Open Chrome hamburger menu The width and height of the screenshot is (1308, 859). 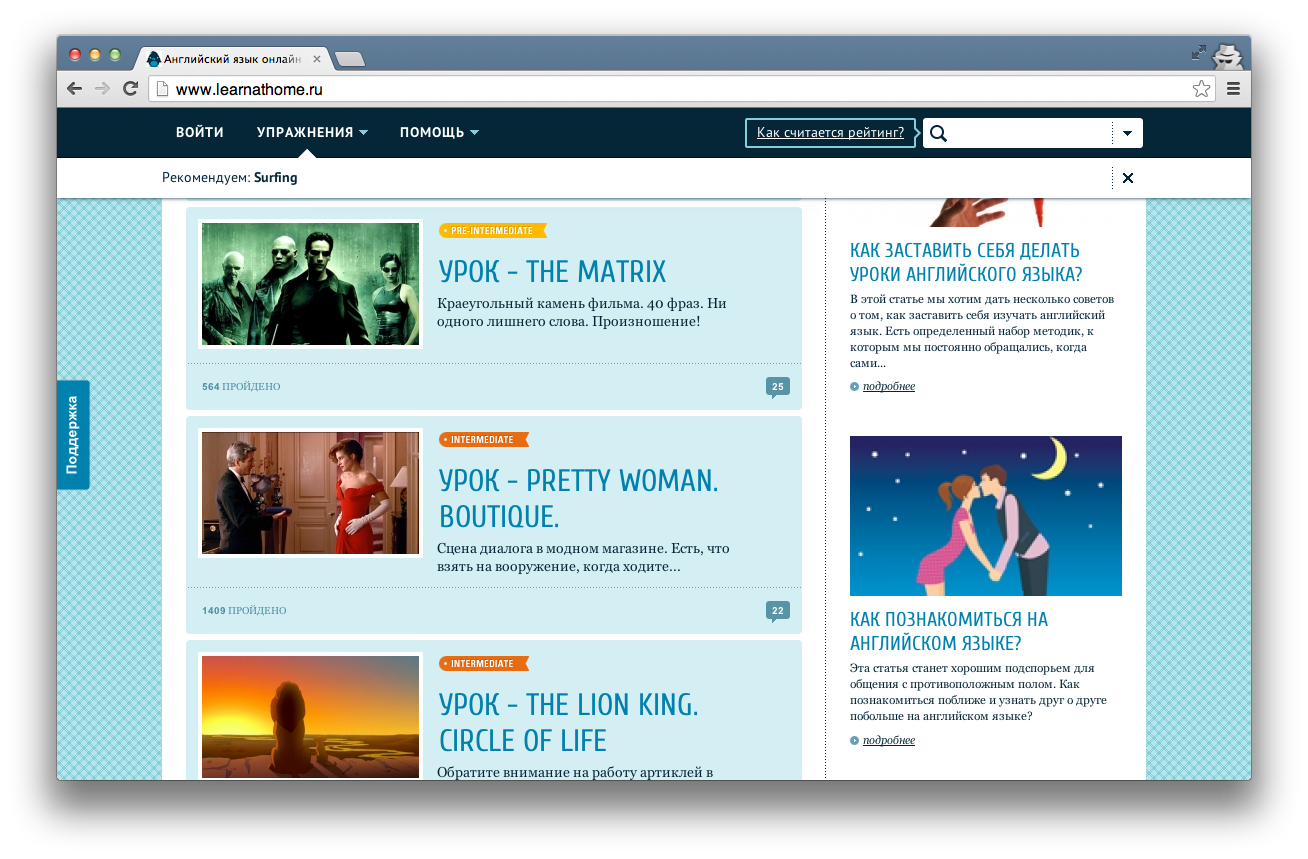[x=1233, y=89]
